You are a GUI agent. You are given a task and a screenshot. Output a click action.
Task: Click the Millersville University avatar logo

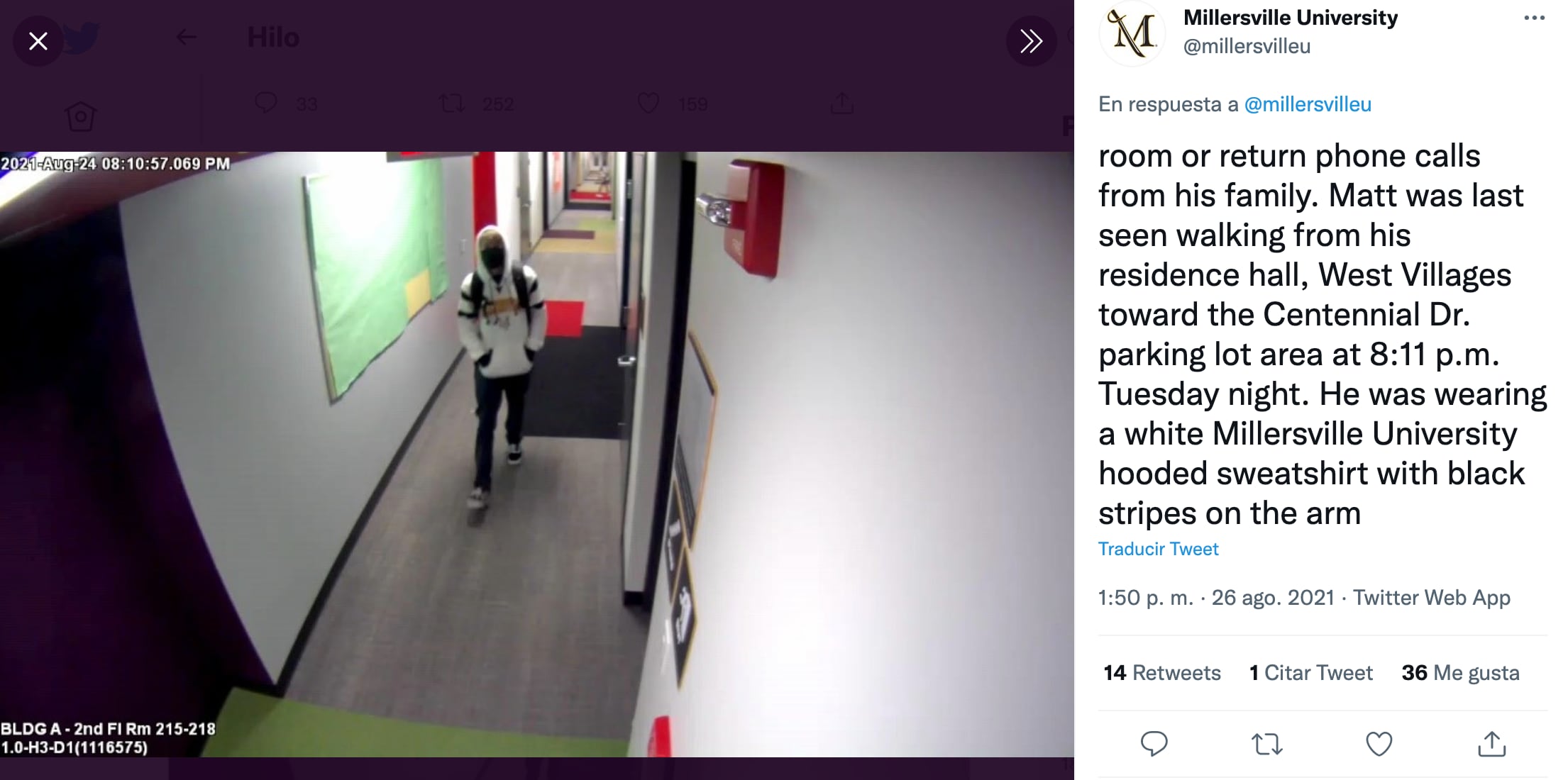click(1133, 33)
